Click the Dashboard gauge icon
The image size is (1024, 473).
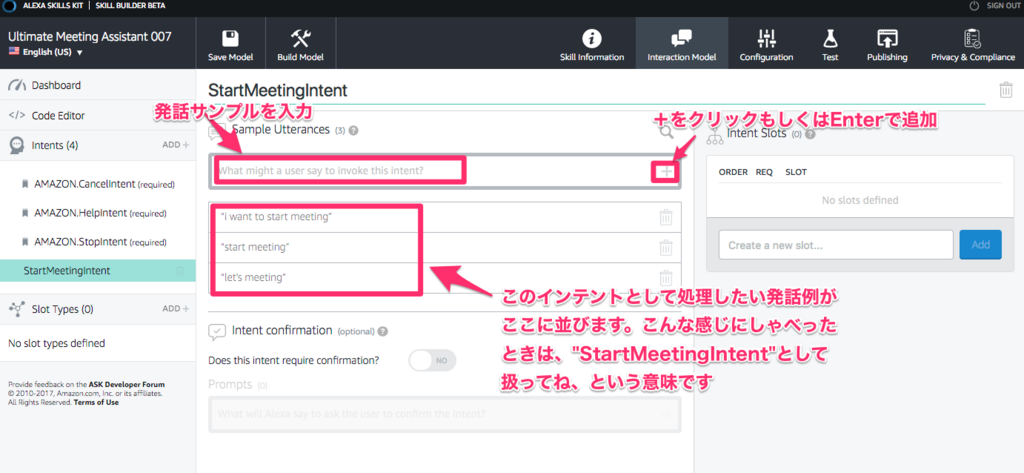pos(18,85)
